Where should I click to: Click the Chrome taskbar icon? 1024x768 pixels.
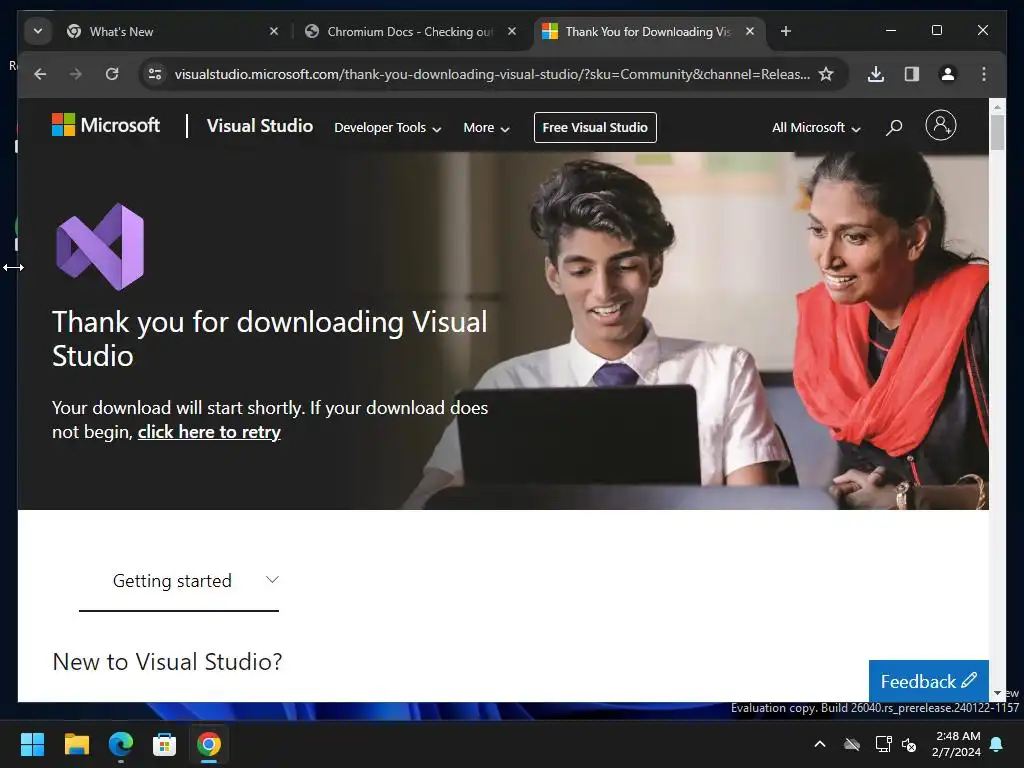click(x=209, y=744)
